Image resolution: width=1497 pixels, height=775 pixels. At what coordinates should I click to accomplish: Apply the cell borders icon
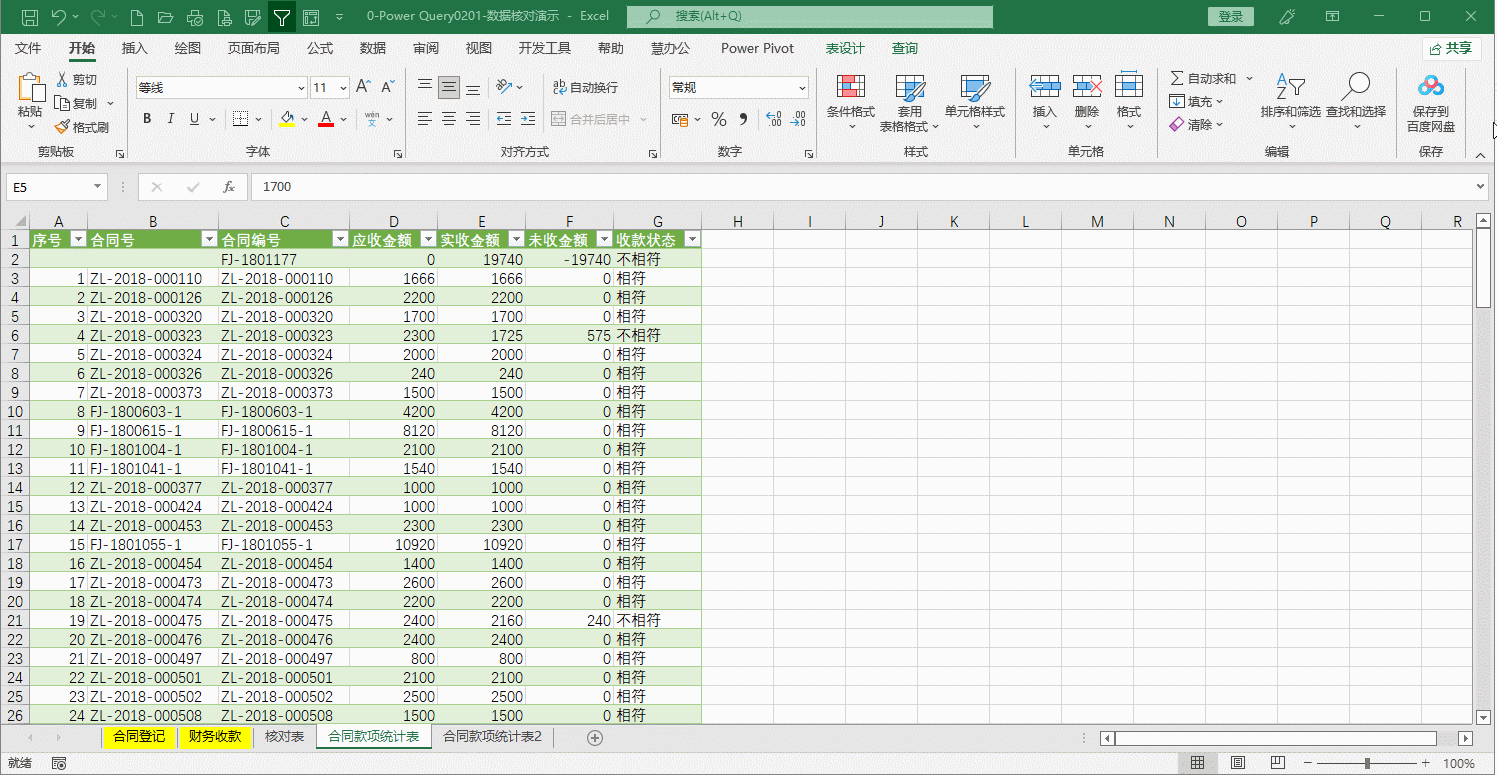pyautogui.click(x=240, y=119)
